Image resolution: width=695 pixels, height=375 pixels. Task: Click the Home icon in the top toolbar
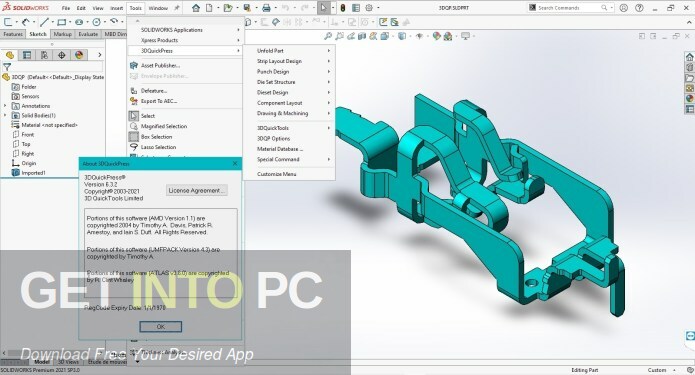tap(195, 8)
